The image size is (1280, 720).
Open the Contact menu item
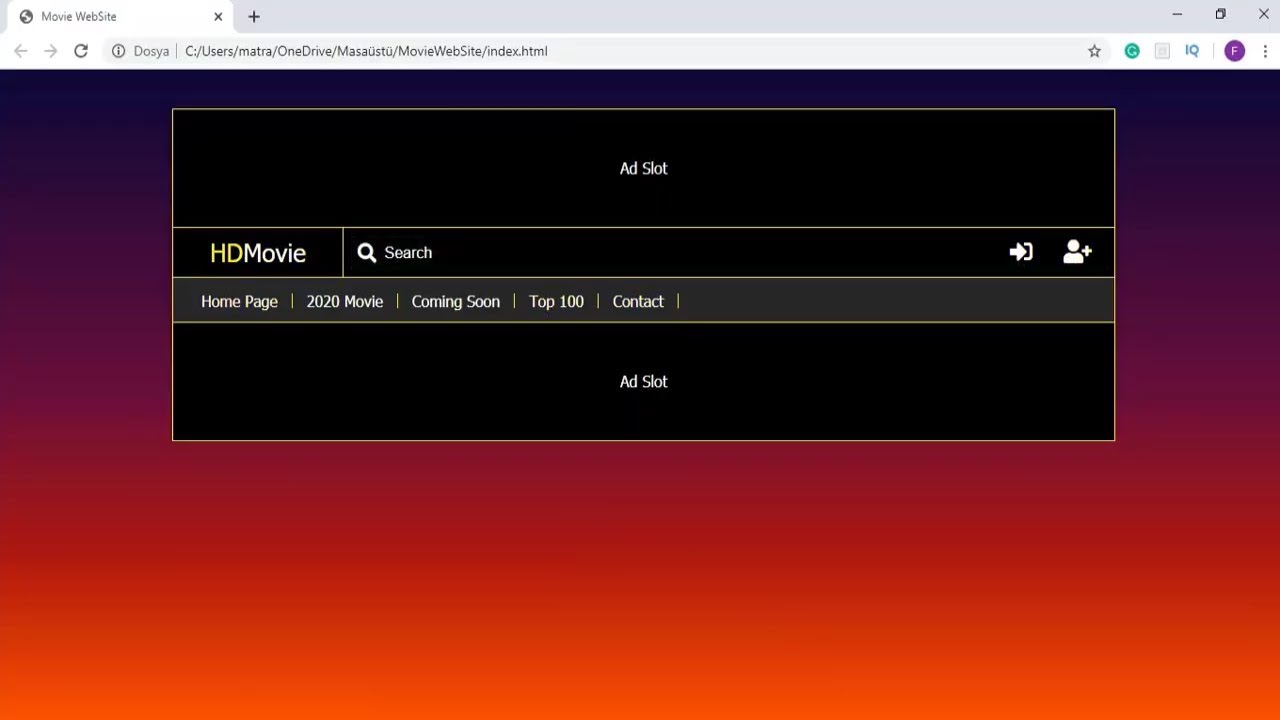click(638, 301)
